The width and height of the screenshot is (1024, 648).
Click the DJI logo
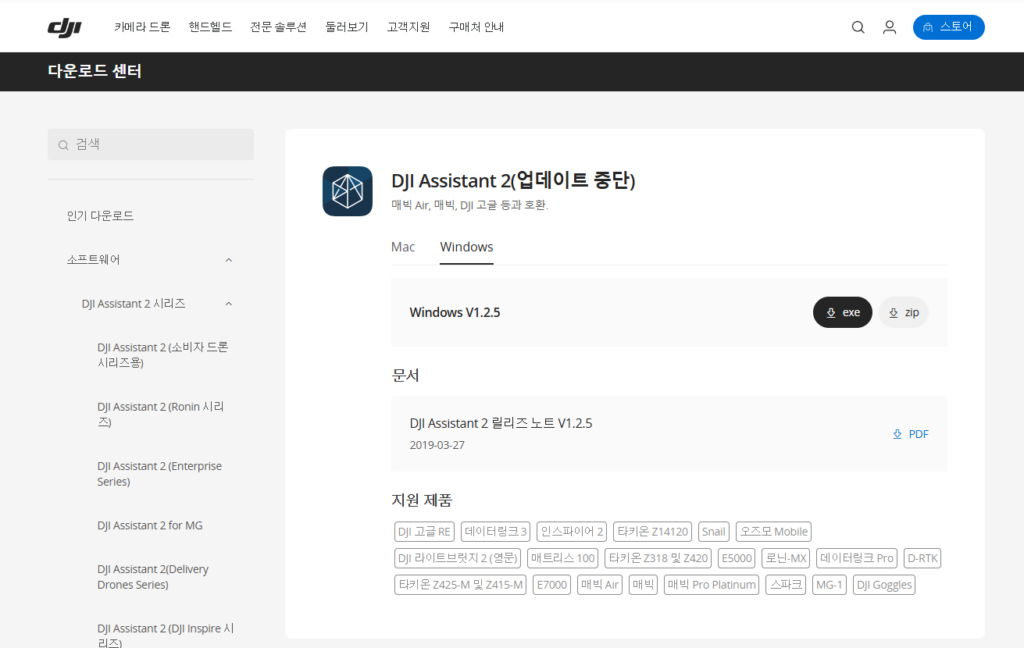[x=64, y=27]
